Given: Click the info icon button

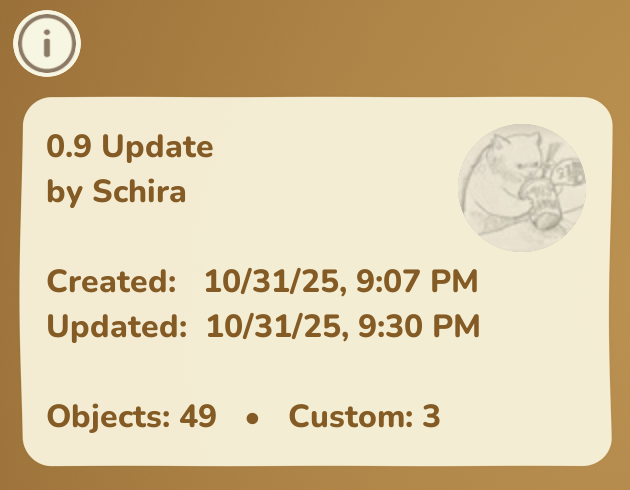Looking at the screenshot, I should 46,43.
